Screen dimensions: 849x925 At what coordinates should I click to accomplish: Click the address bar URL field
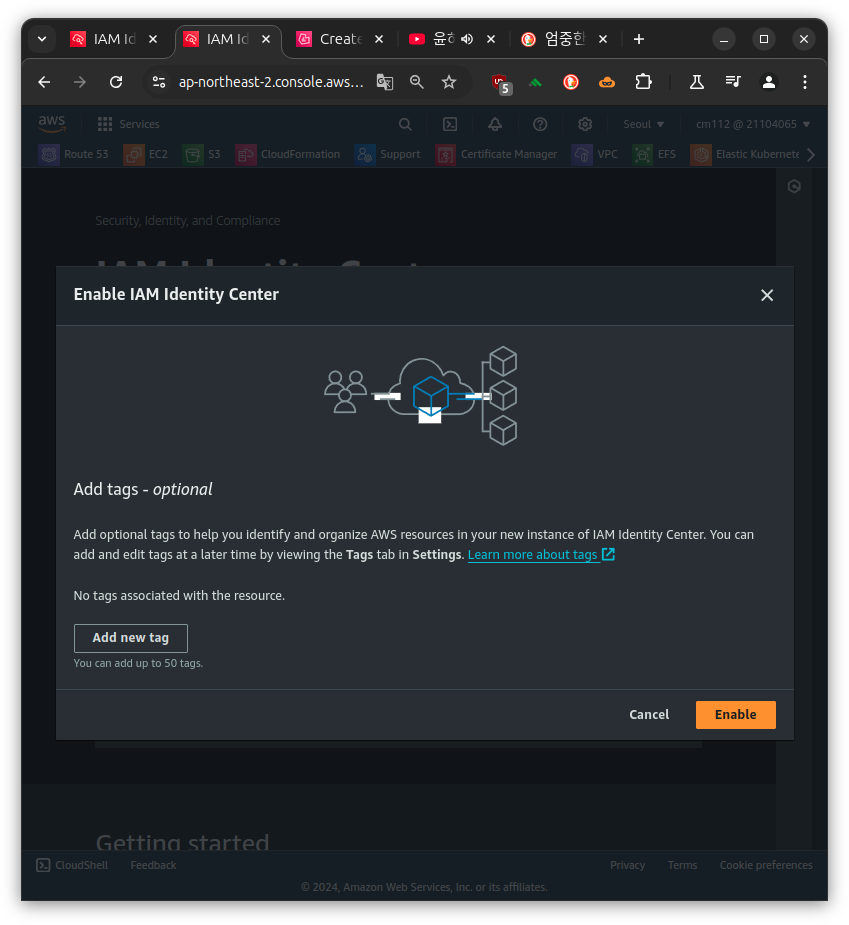[271, 82]
